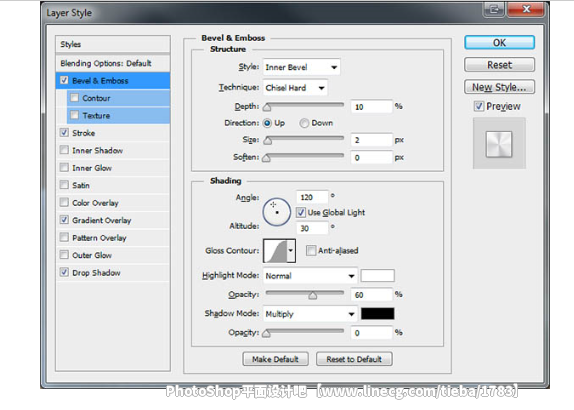Click the layer style preview thumbnail
Image resolution: width=574 pixels, height=410 pixels.
499,144
